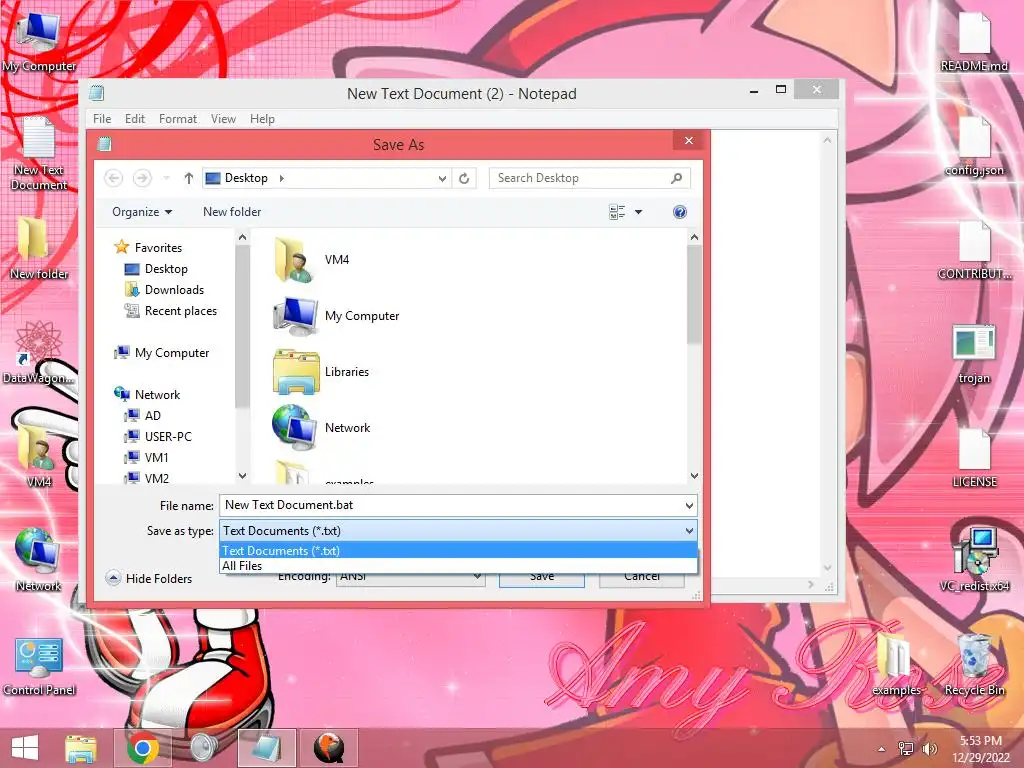1024x768 pixels.
Task: Select My Computer in the file list
Action: tap(336, 316)
